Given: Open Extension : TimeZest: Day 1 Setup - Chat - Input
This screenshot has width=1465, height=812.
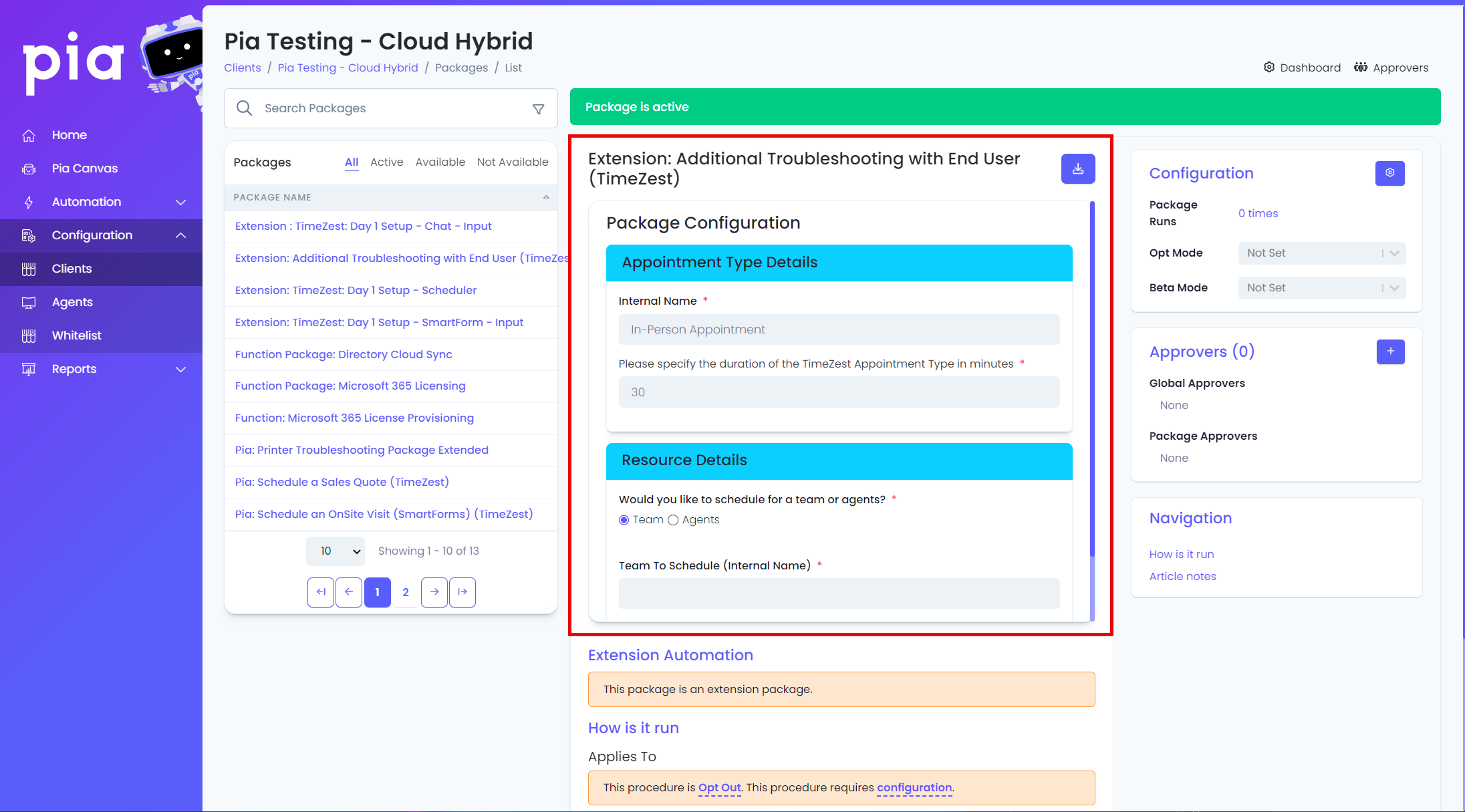Looking at the screenshot, I should click(364, 226).
